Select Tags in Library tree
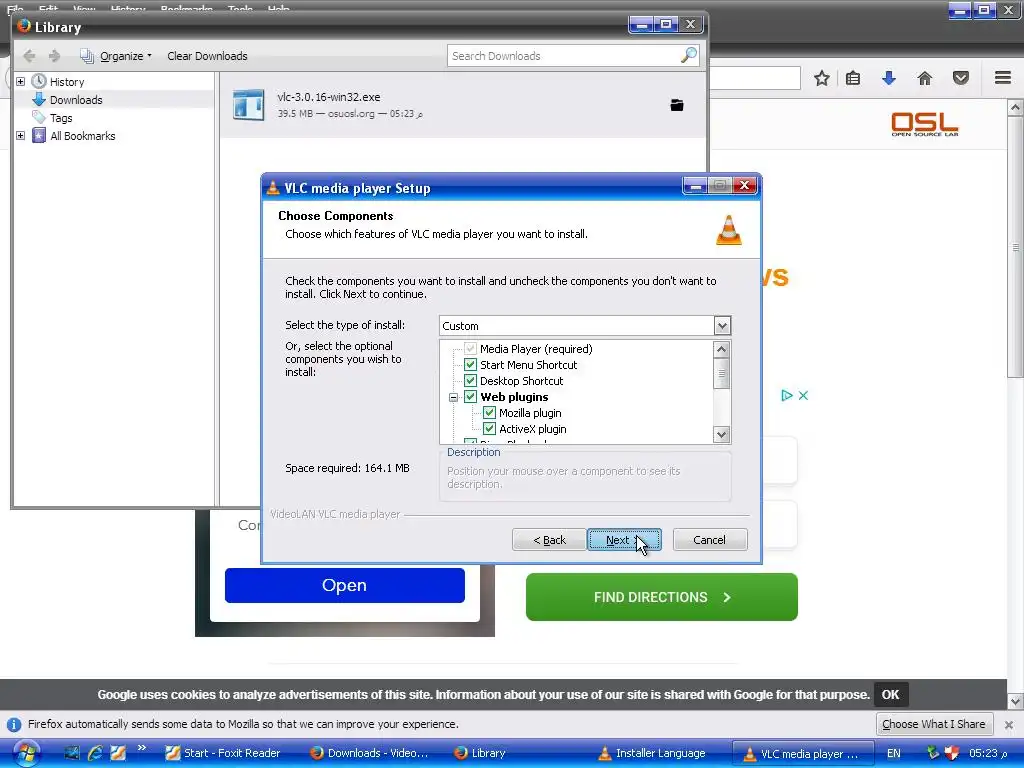The width and height of the screenshot is (1024, 768). tap(61, 118)
